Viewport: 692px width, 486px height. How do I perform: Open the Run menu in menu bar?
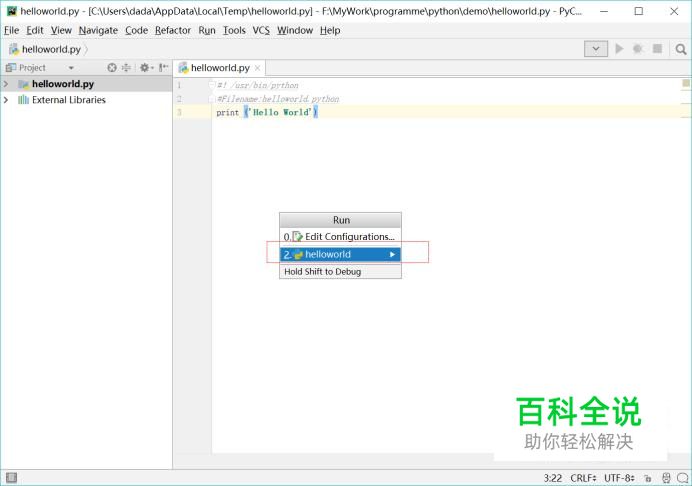[207, 30]
